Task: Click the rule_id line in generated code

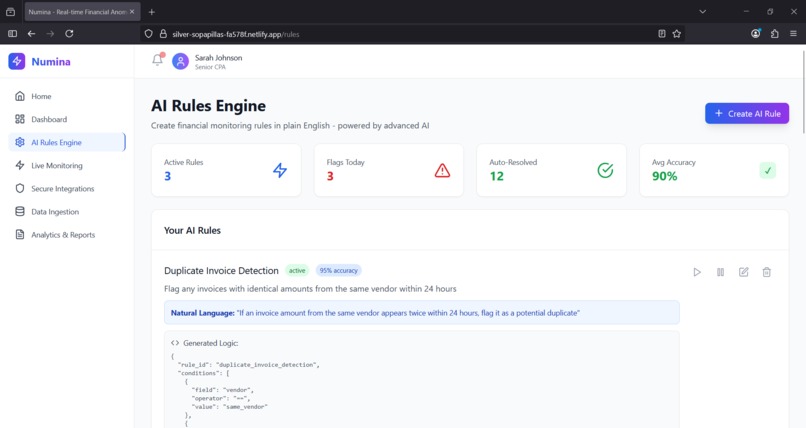Action: 248,365
